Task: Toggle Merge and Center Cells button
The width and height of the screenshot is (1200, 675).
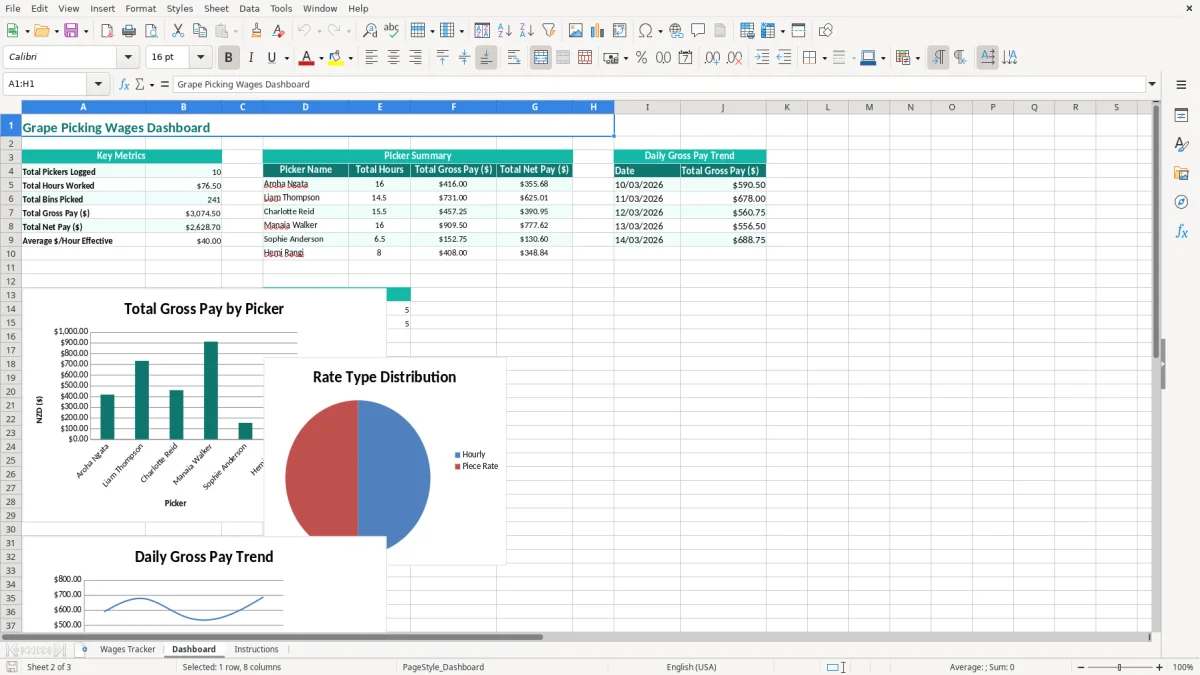Action: [541, 58]
